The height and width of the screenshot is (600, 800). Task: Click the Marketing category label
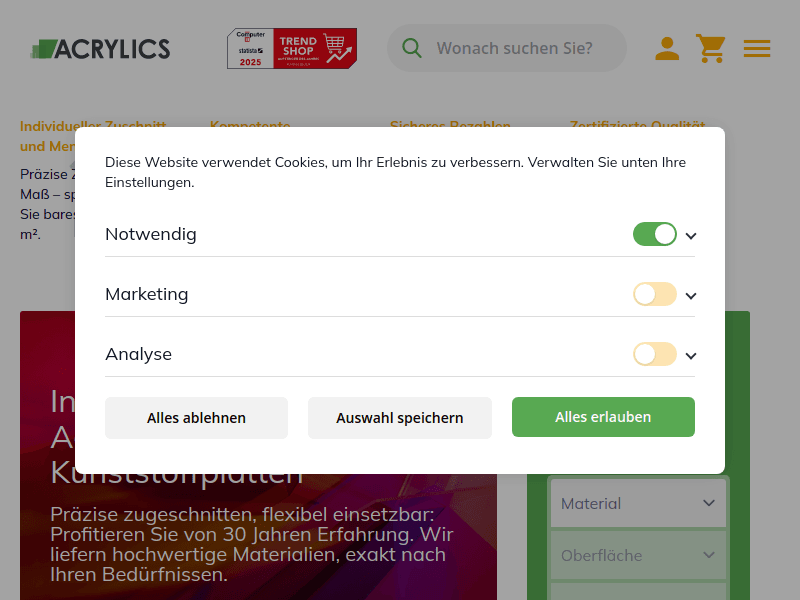147,294
